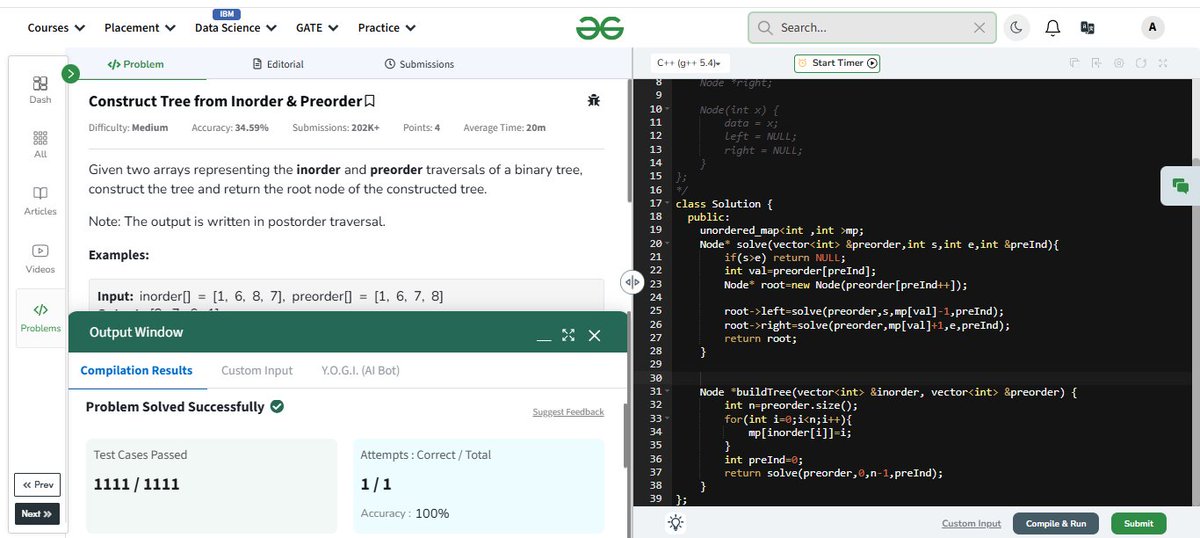Reset code with the refresh icon
Screen dimensions: 1200x538
[x=1140, y=63]
